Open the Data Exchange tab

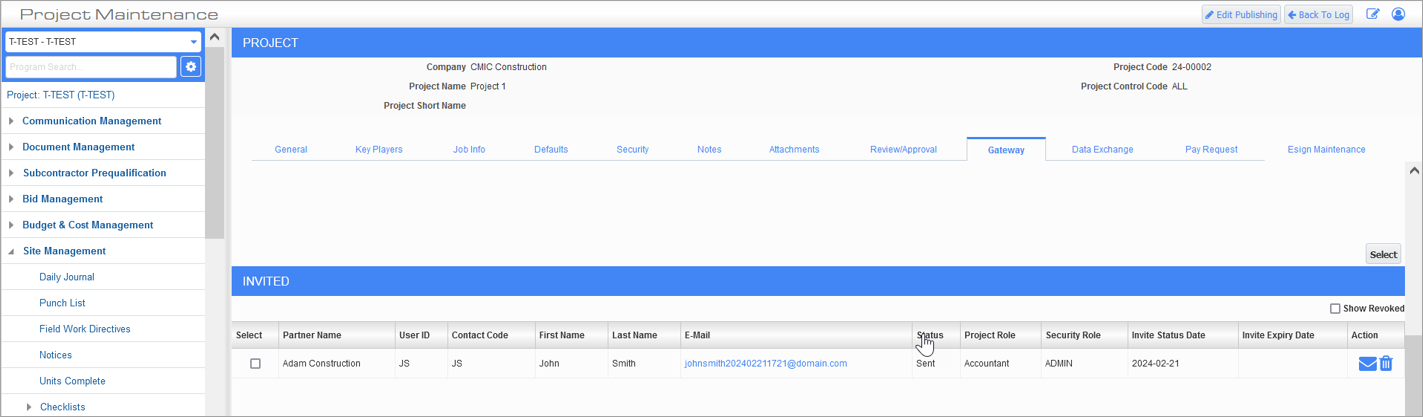(x=1102, y=149)
